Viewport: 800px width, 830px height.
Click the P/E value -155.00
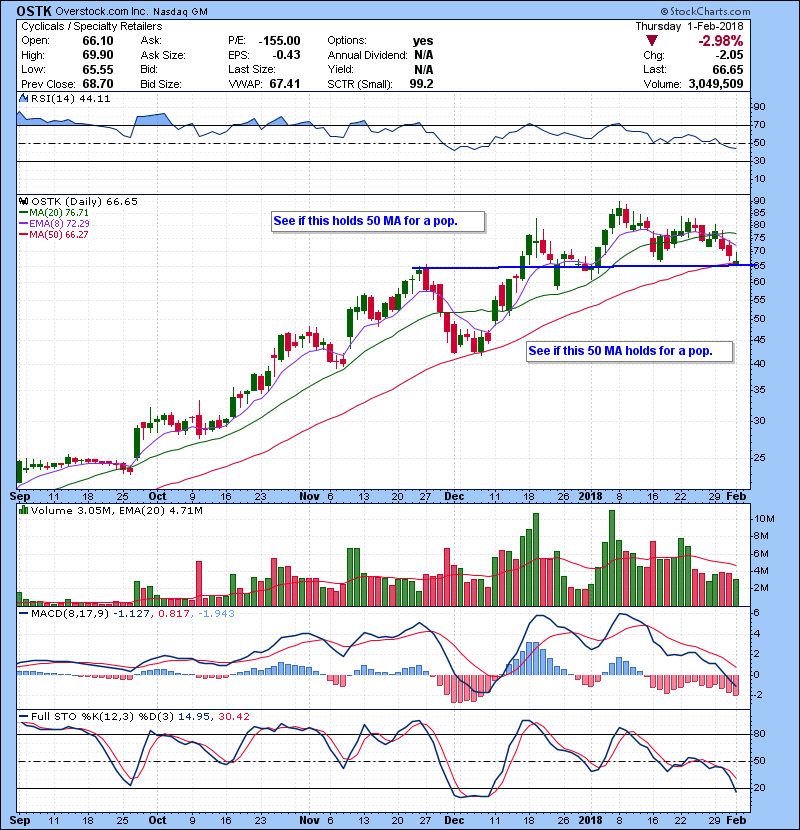279,41
